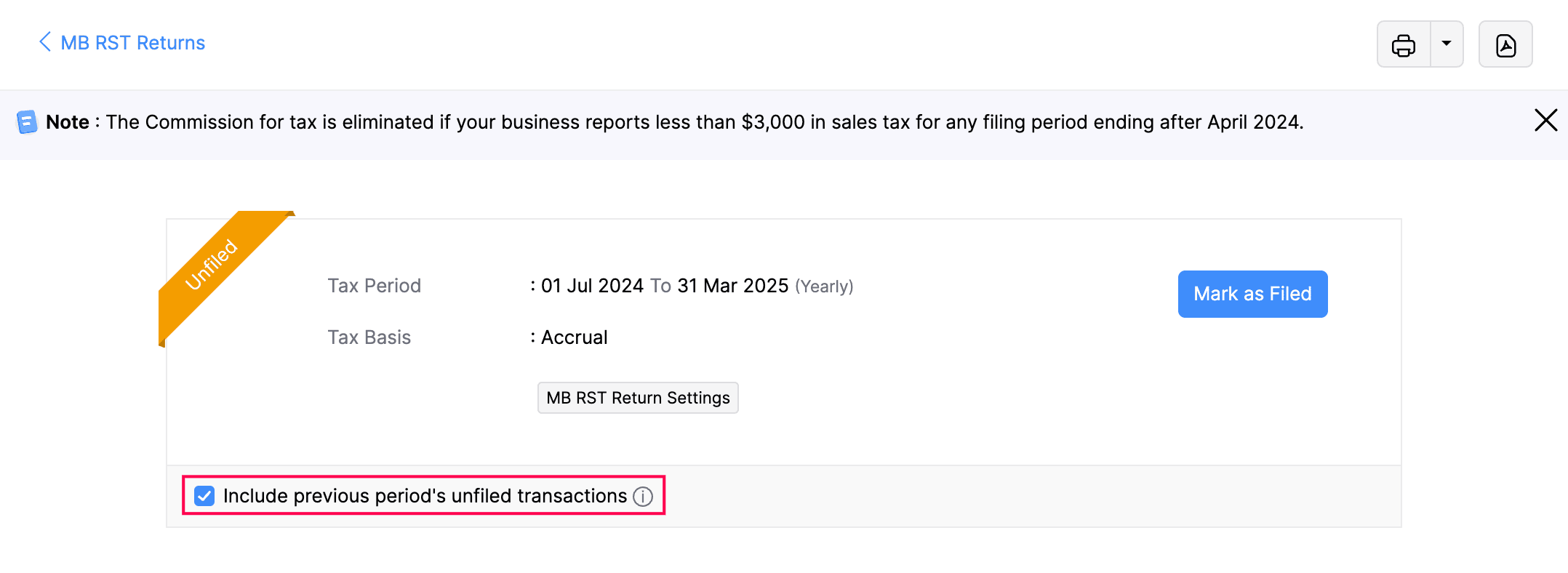Image resolution: width=1568 pixels, height=573 pixels.
Task: Open MB RST Return Settings
Action: tap(638, 398)
